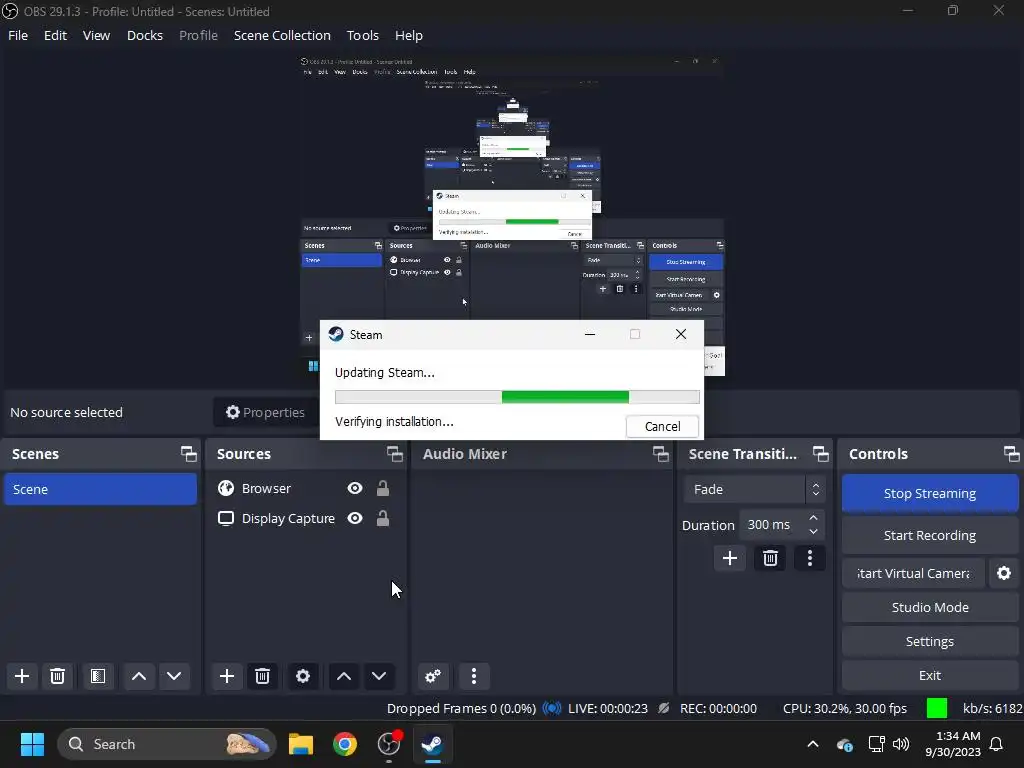Move scene up arrow in Scenes panel

[138, 676]
